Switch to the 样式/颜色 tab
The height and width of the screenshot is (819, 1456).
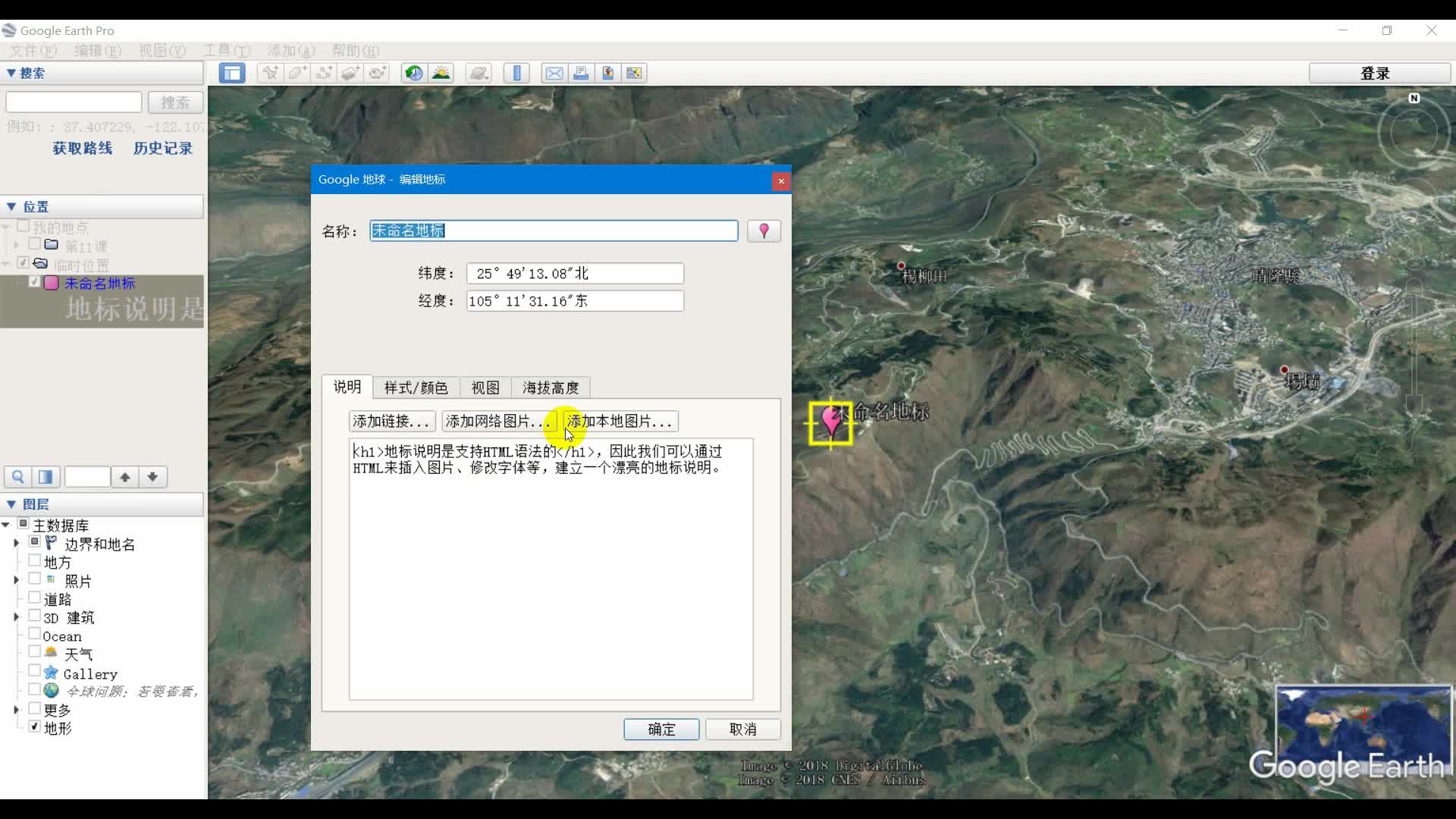click(416, 388)
